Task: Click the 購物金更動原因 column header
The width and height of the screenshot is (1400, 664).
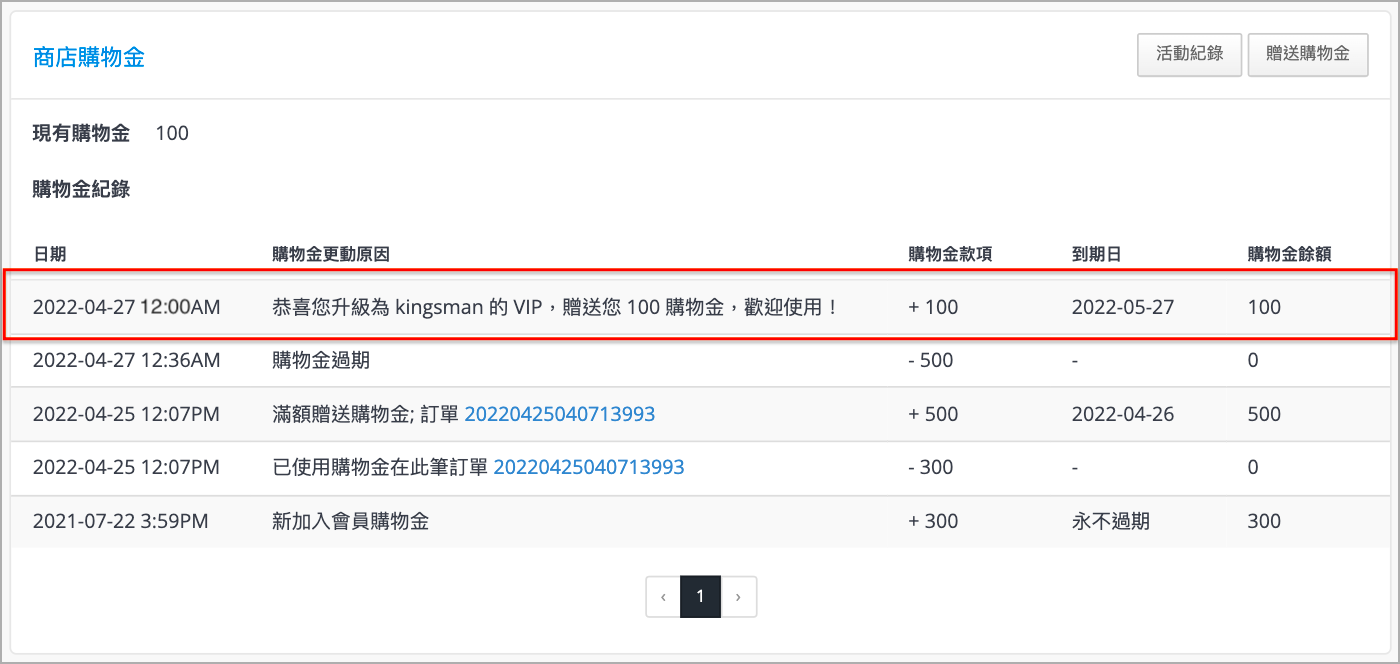Action: click(331, 254)
